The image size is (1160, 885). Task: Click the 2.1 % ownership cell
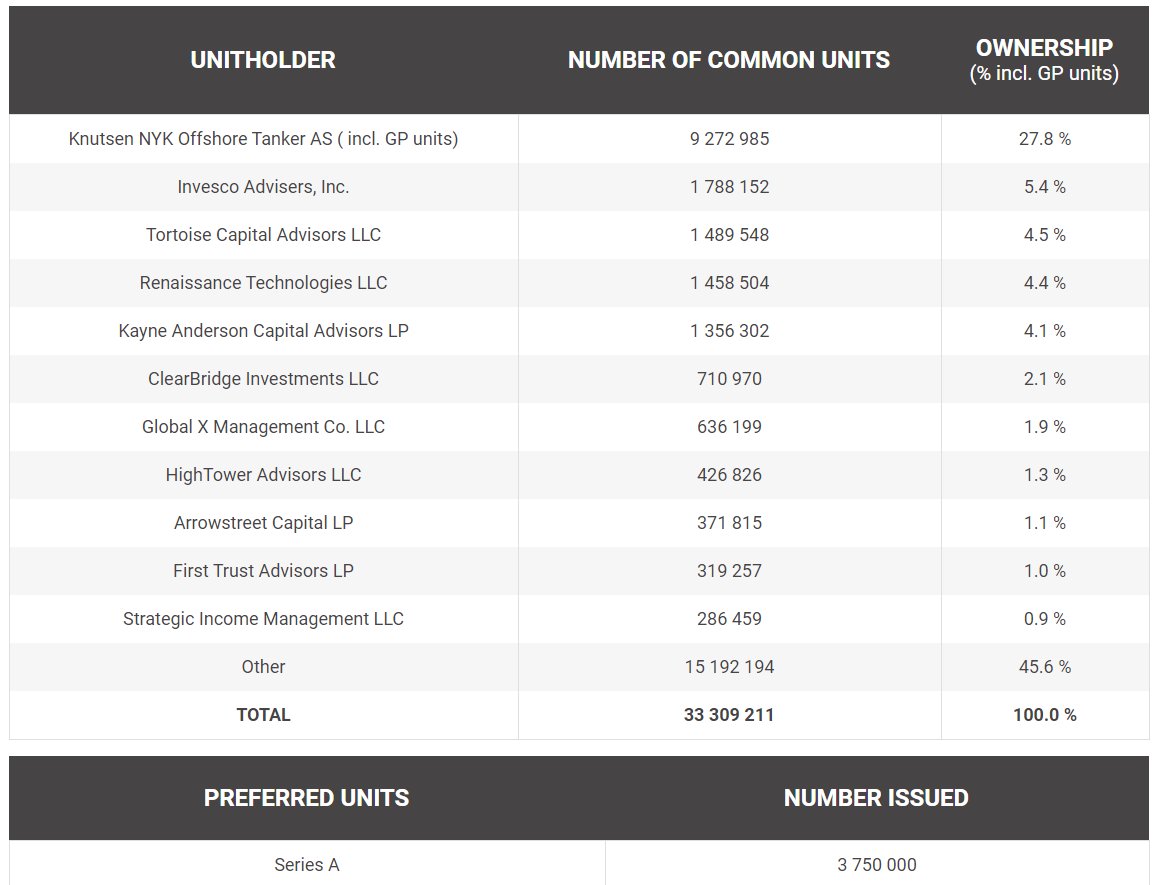tap(1045, 379)
